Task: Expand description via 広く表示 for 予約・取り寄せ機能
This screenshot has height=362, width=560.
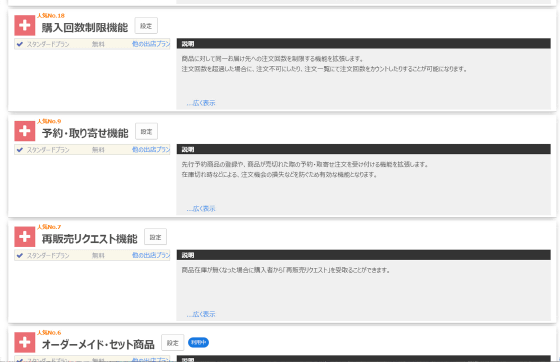Action: click(x=201, y=209)
